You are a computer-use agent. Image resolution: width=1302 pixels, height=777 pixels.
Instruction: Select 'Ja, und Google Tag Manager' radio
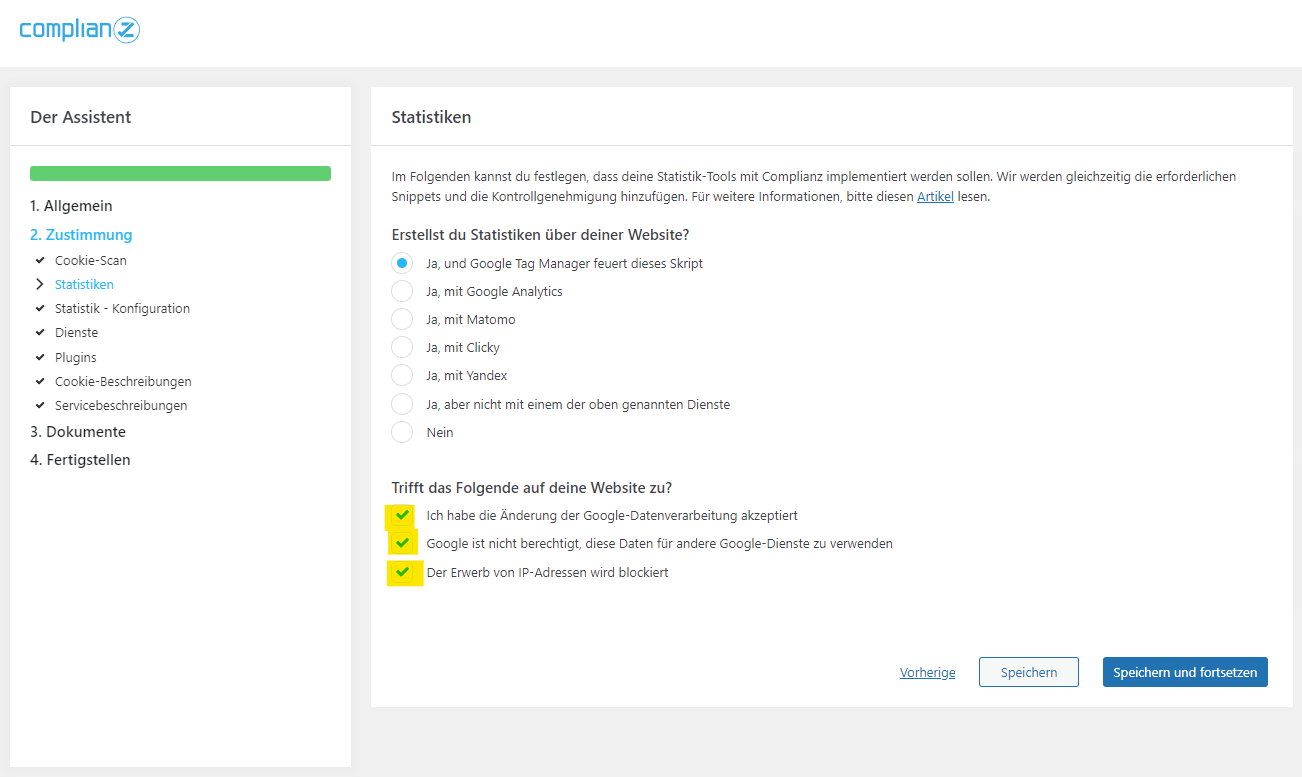pos(402,263)
